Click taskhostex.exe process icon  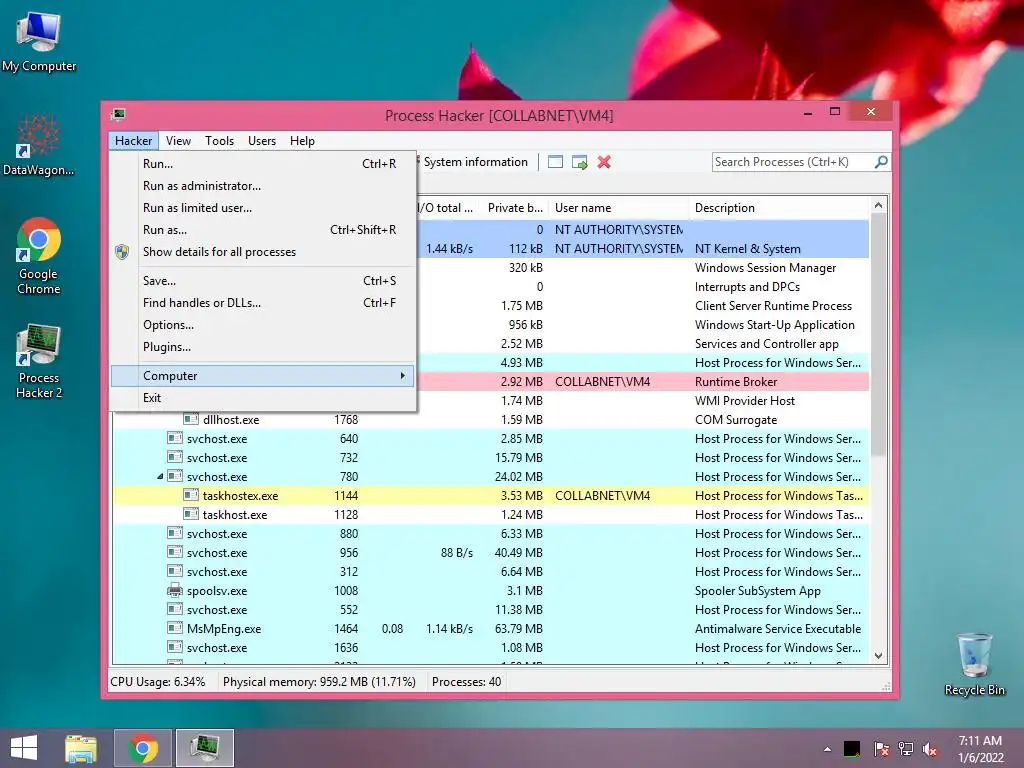point(191,495)
